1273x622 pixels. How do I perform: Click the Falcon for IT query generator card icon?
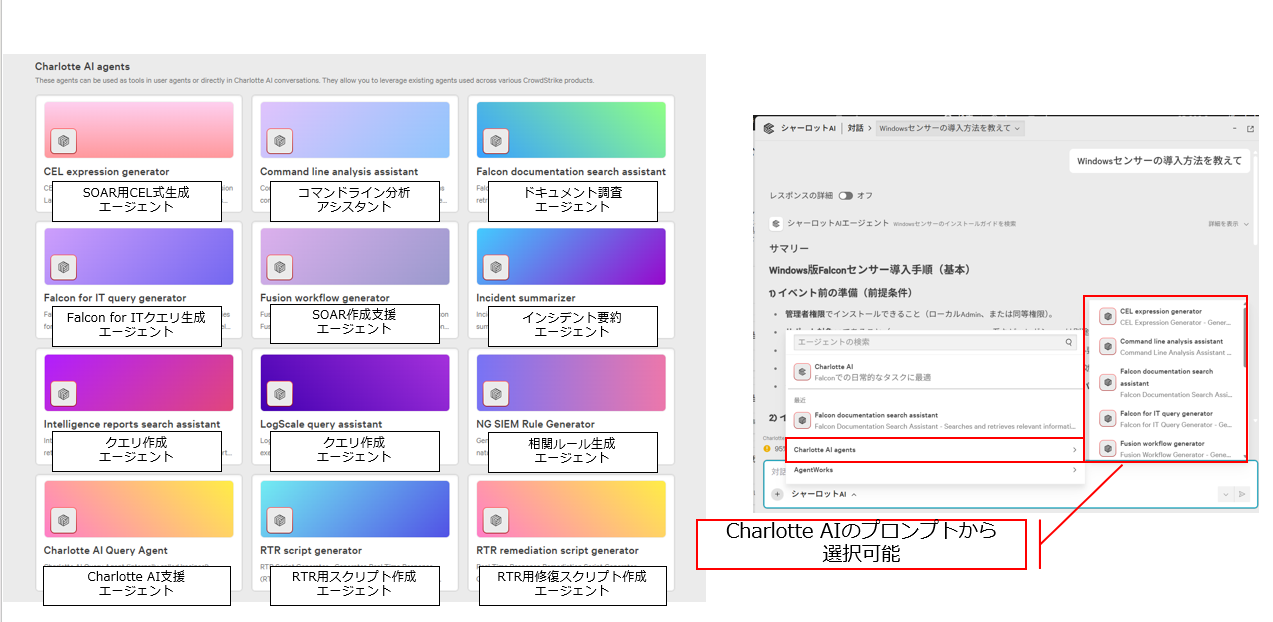64,267
